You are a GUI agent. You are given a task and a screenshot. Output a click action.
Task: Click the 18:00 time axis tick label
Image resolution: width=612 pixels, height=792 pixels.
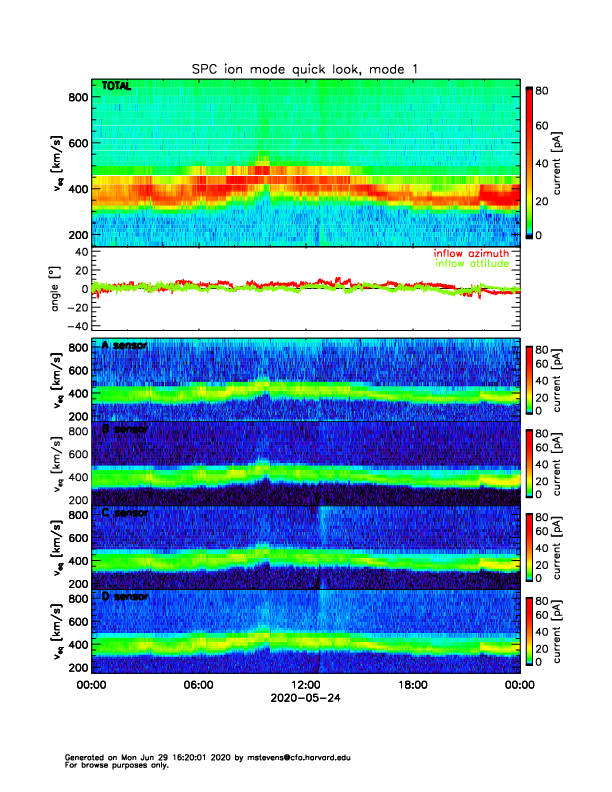(x=413, y=685)
